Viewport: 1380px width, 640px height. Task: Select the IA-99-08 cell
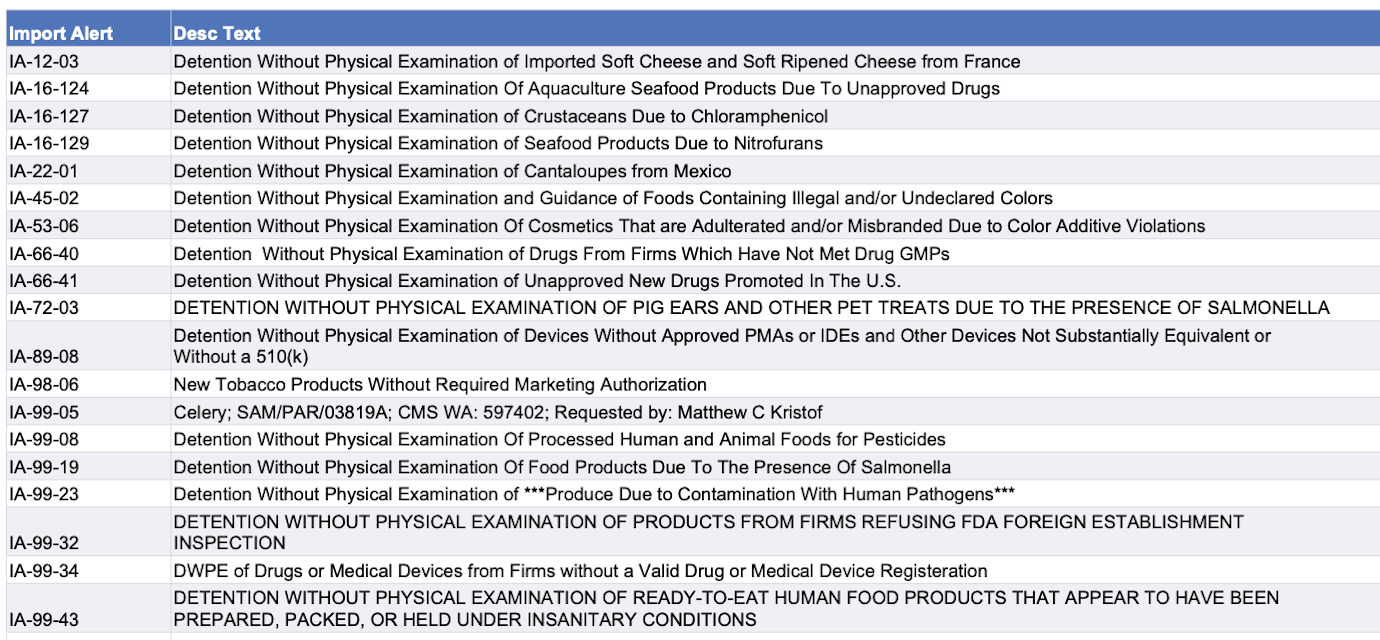pos(43,439)
